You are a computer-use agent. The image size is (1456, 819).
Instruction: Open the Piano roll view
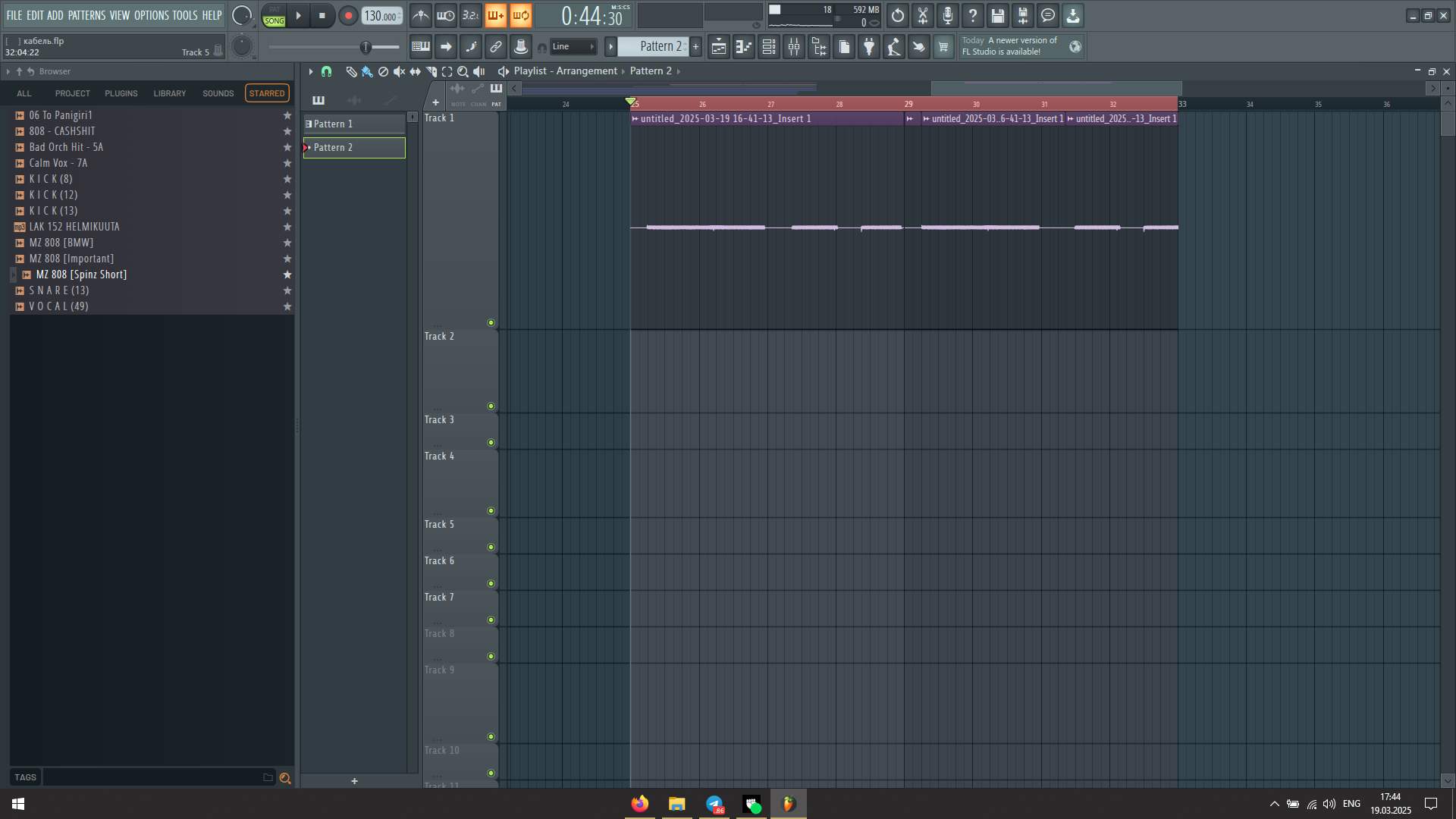pos(744,47)
